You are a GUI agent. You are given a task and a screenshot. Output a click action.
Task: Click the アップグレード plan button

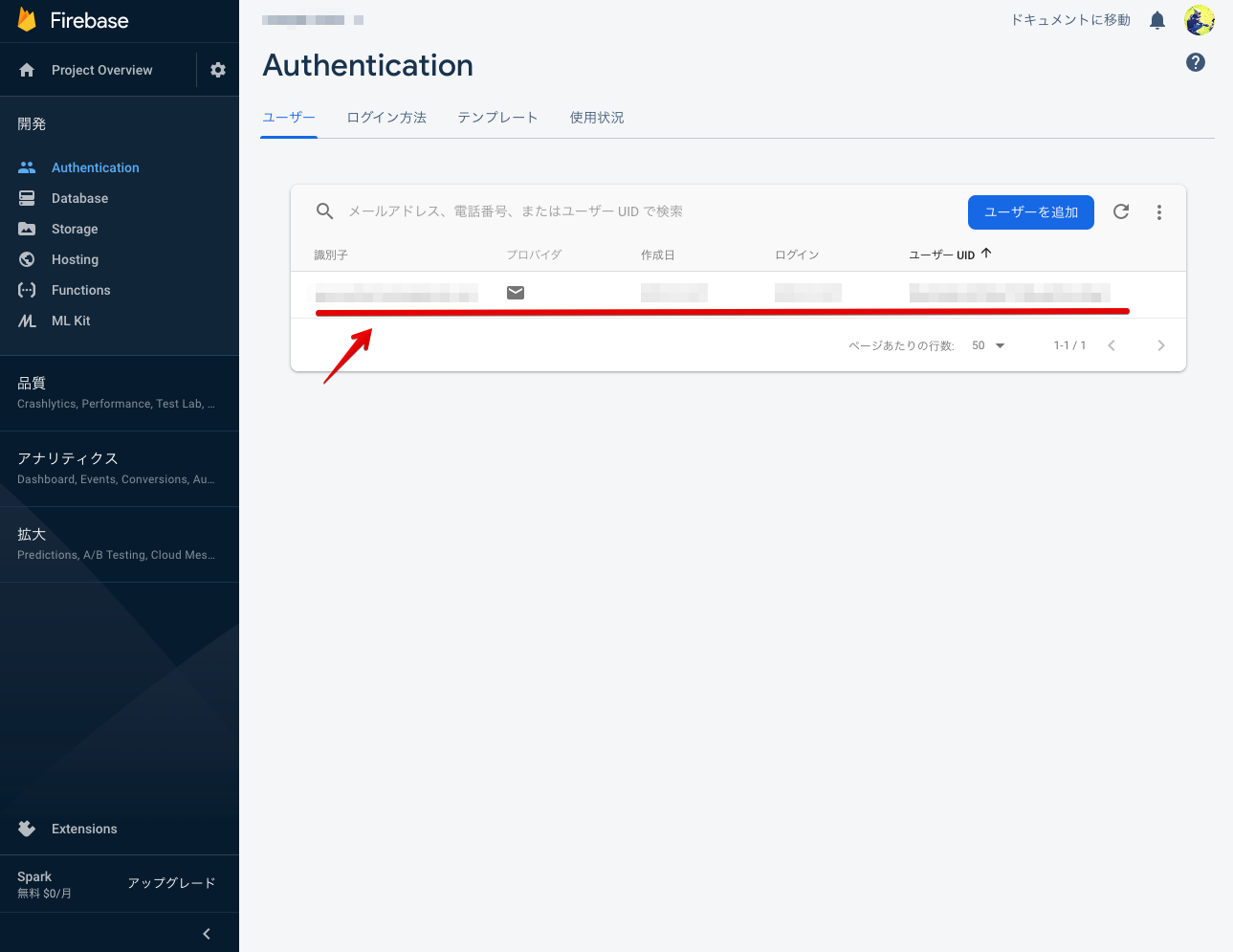click(171, 883)
